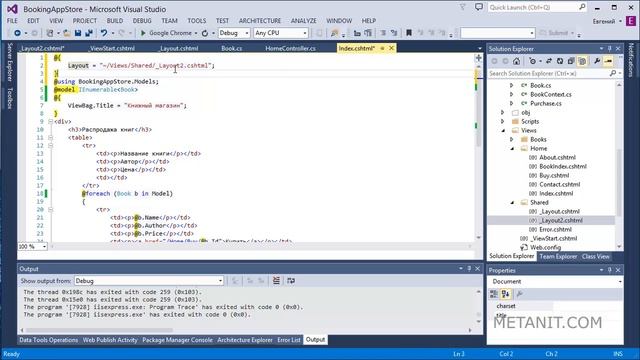This screenshot has width=640, height=360.
Task: Open the Toolbox side tab
Action: (10, 98)
